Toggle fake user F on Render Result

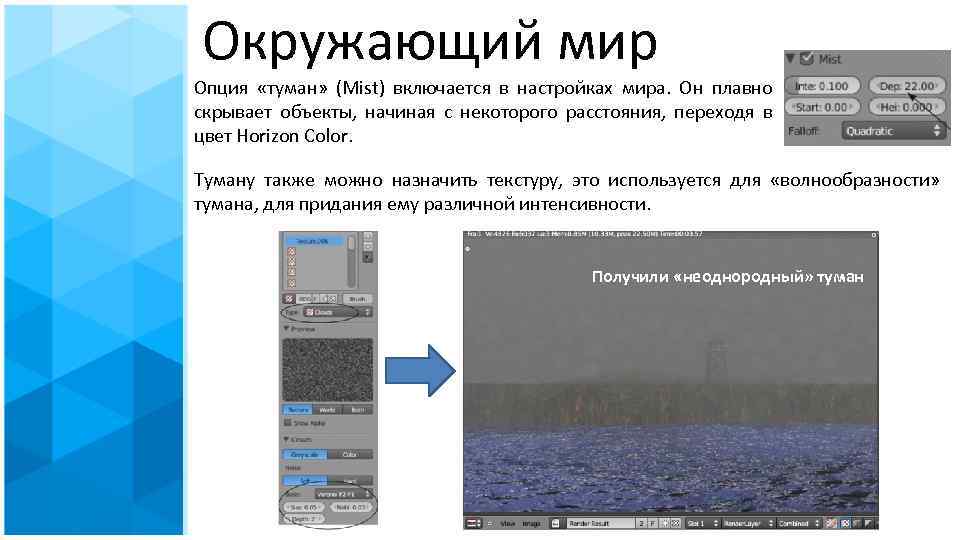click(653, 523)
